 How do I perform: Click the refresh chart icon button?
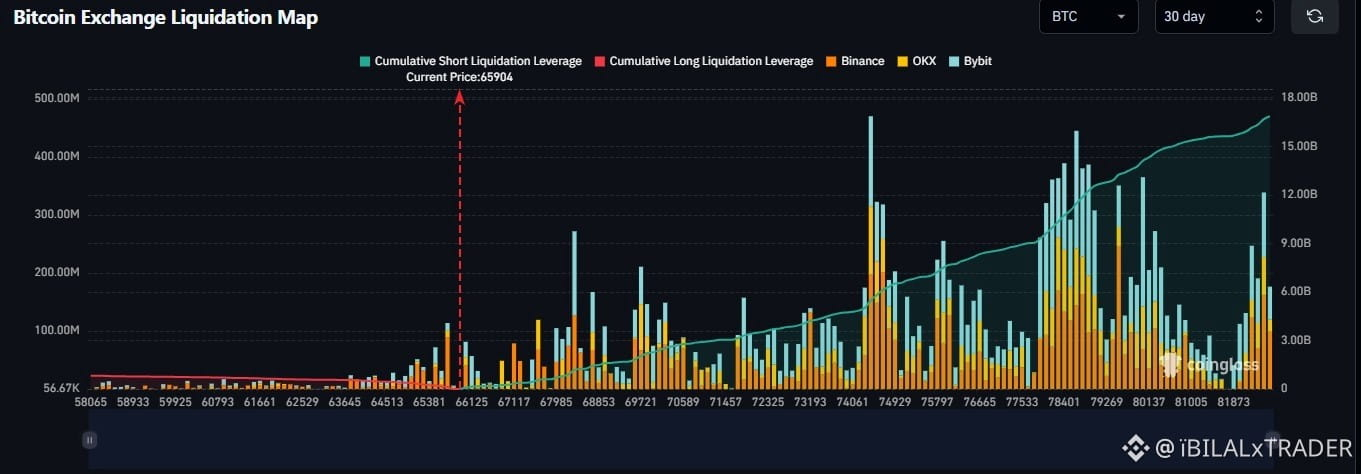coord(1315,17)
